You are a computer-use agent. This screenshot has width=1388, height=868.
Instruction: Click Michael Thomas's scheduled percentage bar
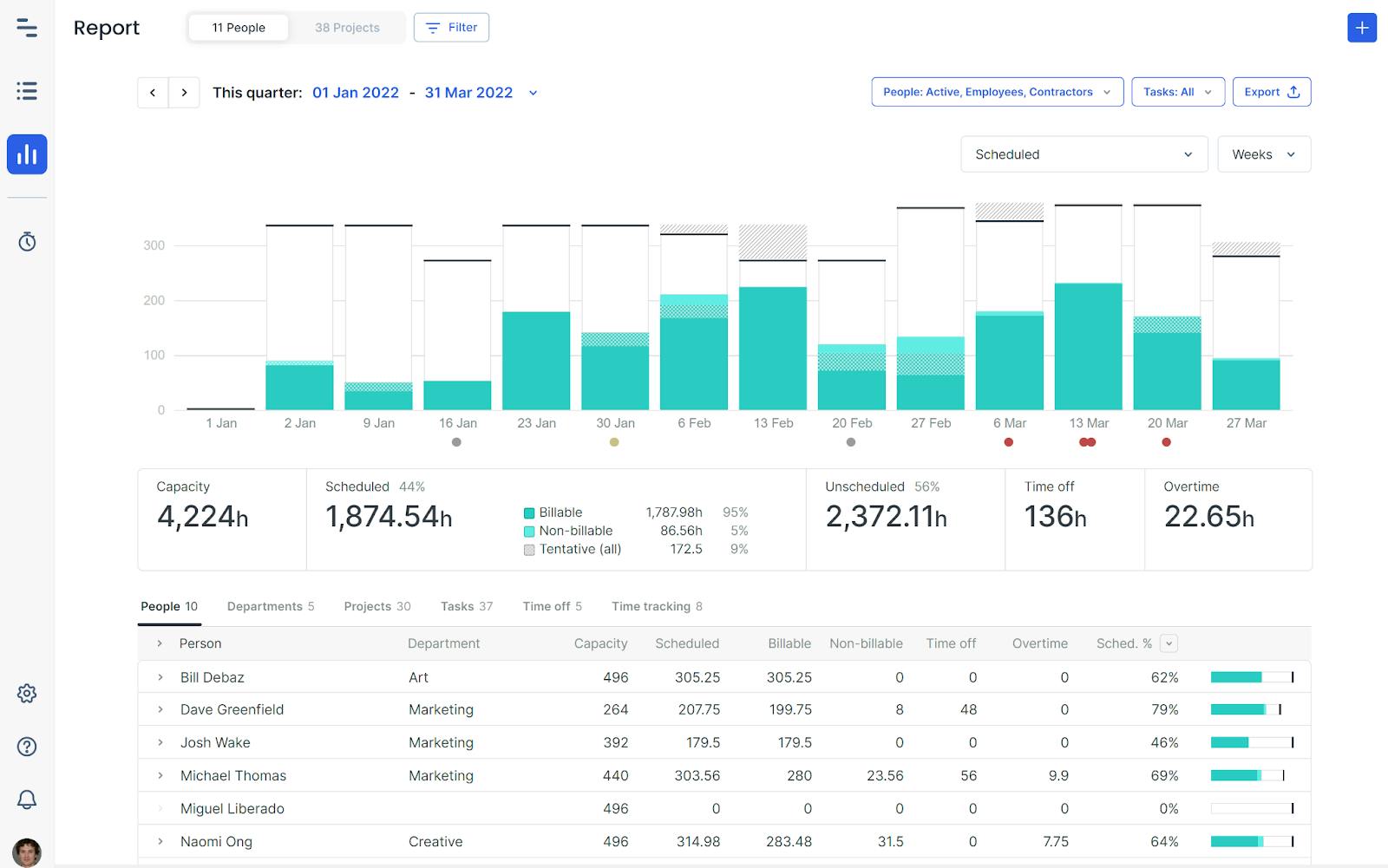(x=1249, y=775)
